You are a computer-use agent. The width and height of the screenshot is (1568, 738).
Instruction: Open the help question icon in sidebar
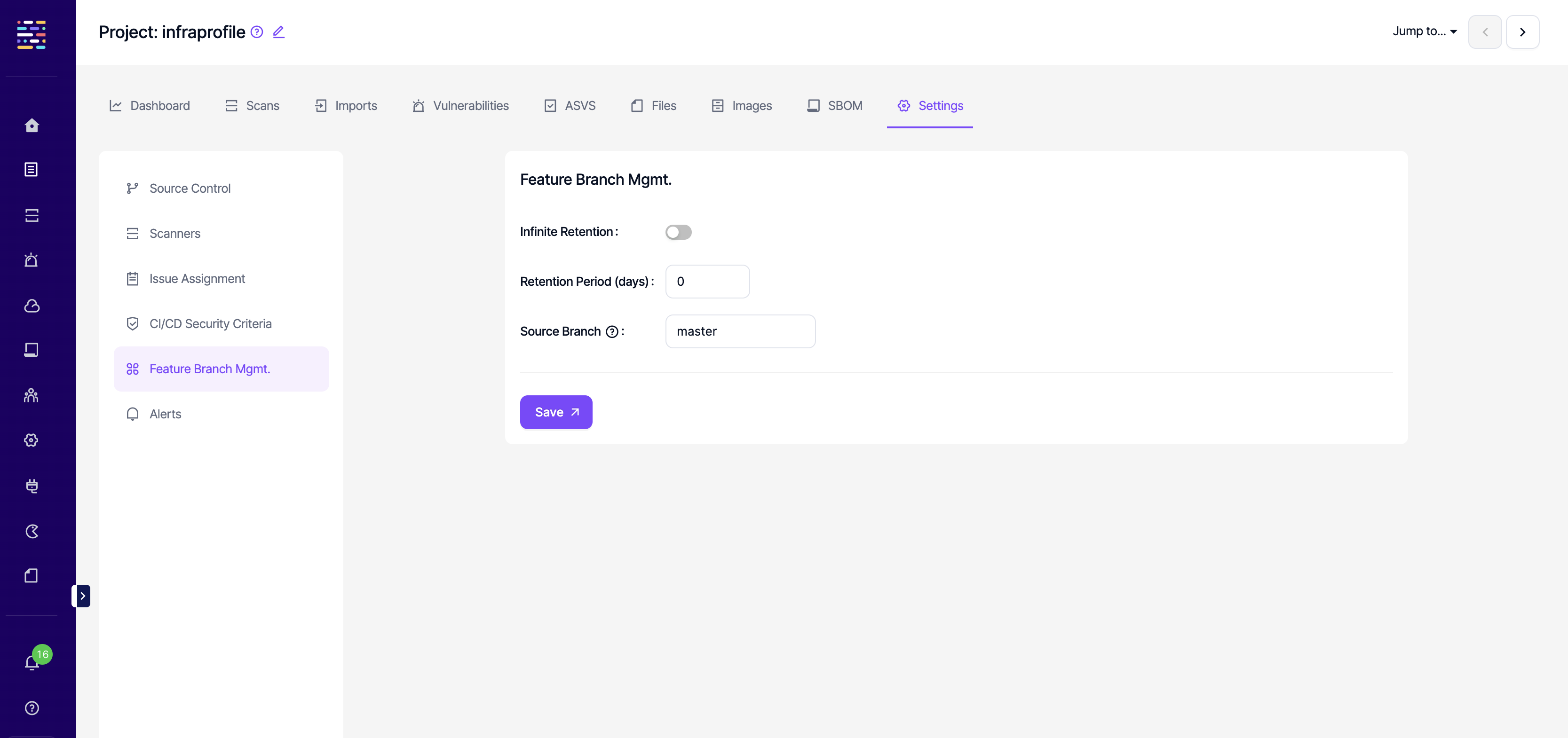point(32,708)
